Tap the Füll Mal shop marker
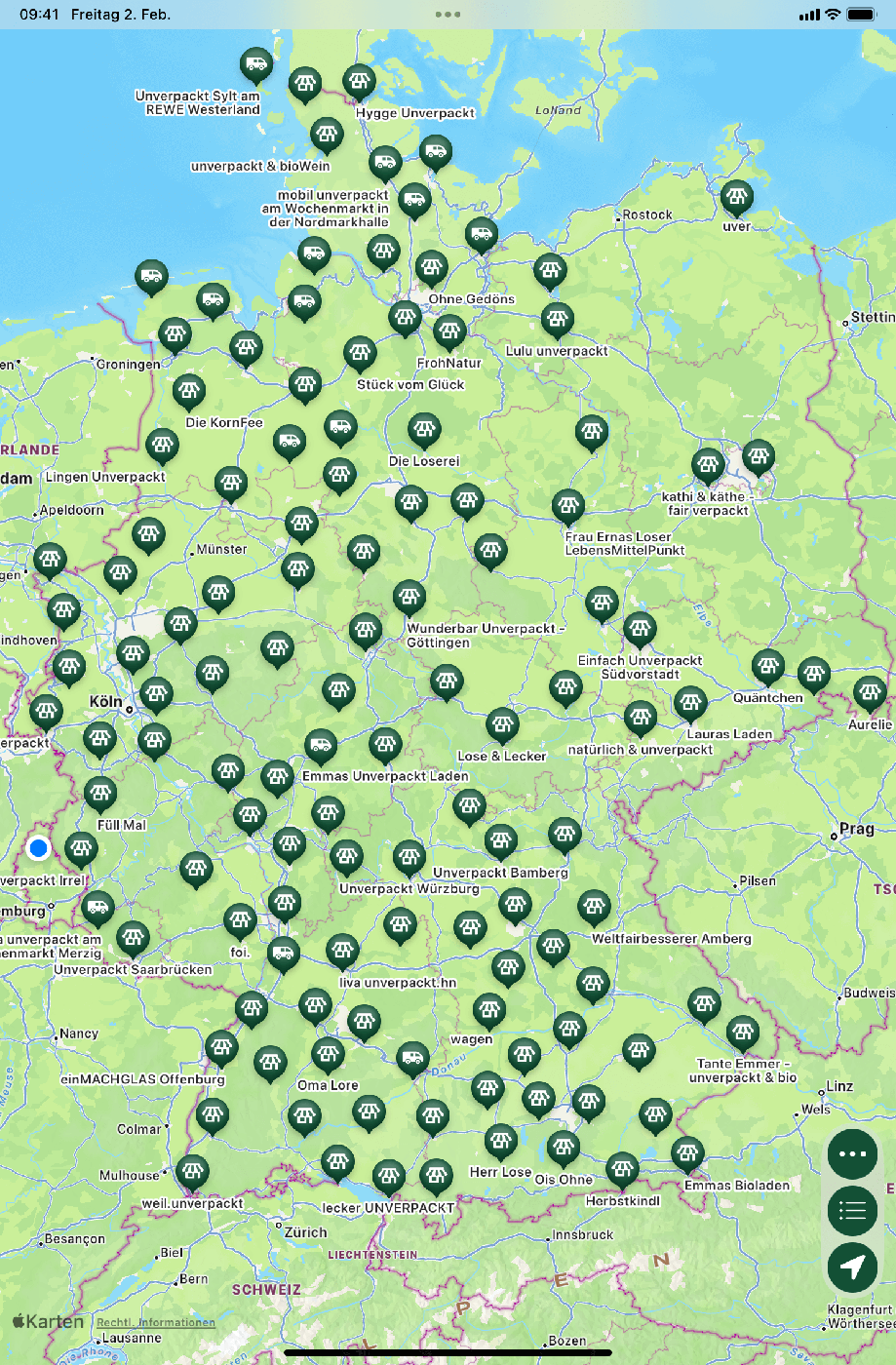 coord(100,794)
